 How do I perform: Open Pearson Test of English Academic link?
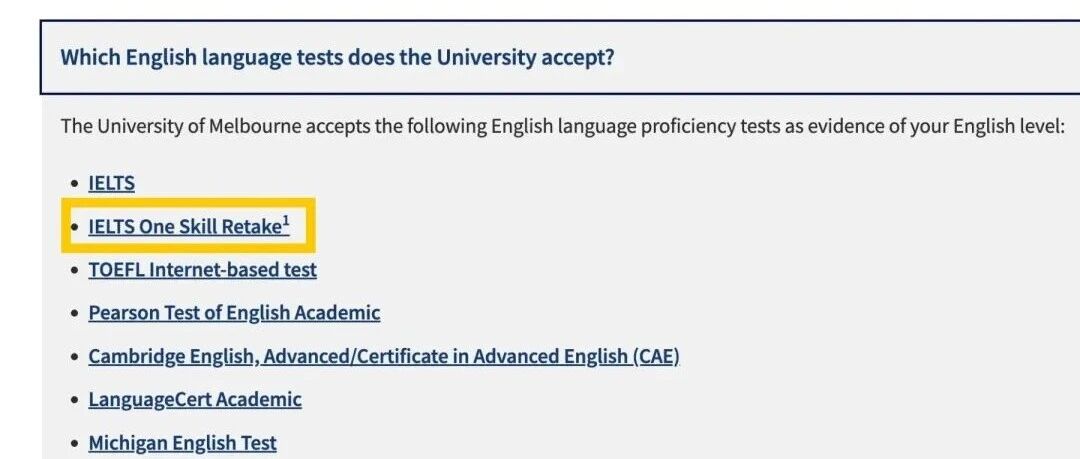point(234,313)
